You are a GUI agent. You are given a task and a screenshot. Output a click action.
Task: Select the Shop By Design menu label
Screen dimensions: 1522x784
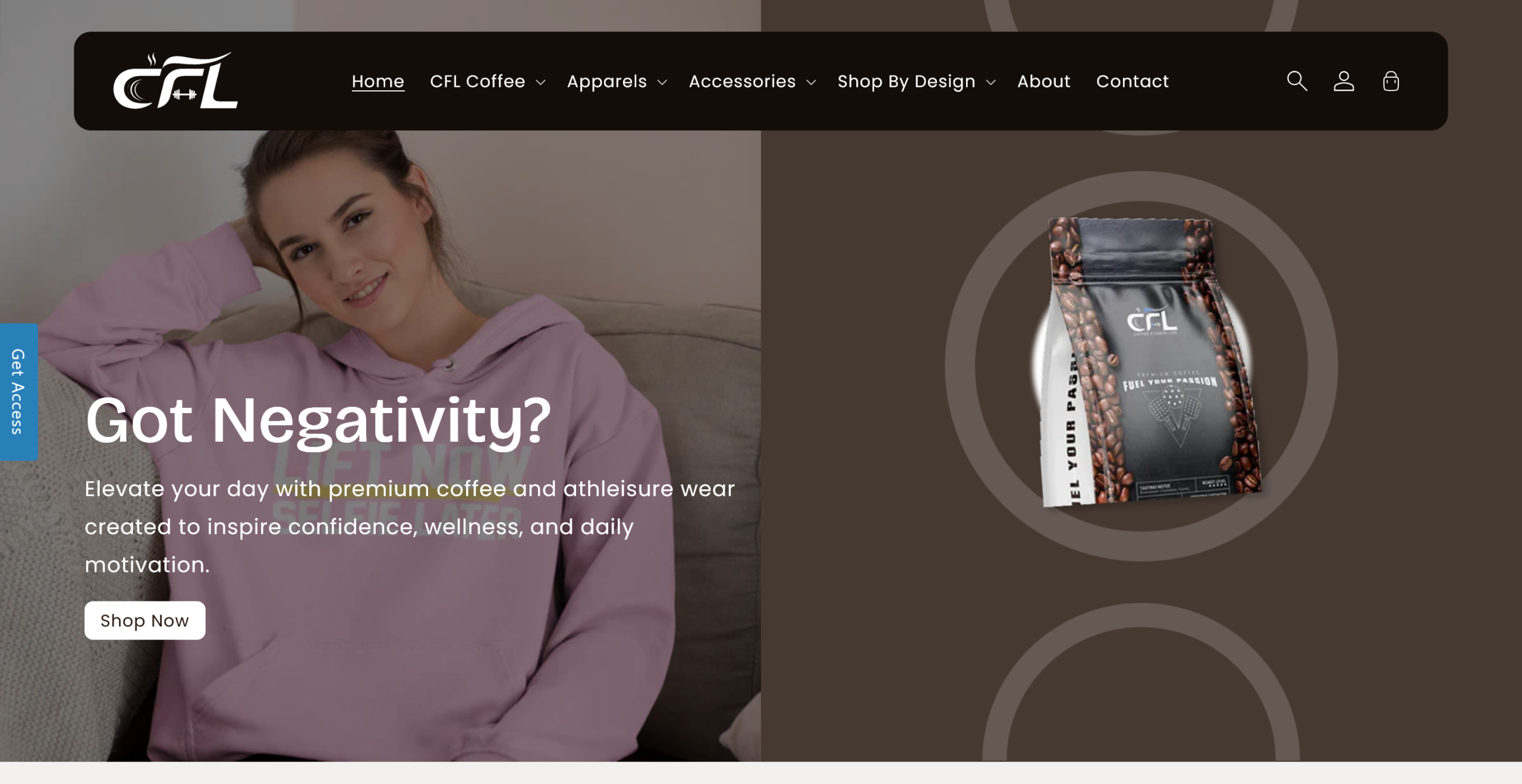tap(907, 81)
